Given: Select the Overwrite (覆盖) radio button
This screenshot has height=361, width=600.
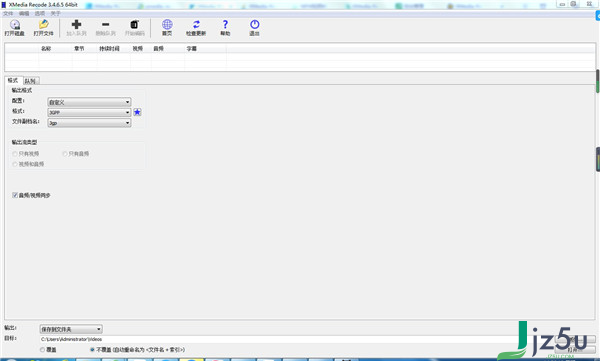Looking at the screenshot, I should click(x=42, y=350).
